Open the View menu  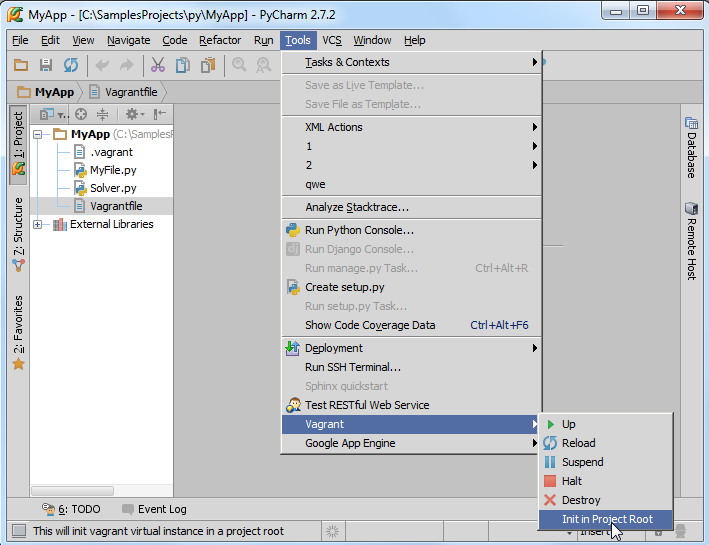[x=83, y=40]
